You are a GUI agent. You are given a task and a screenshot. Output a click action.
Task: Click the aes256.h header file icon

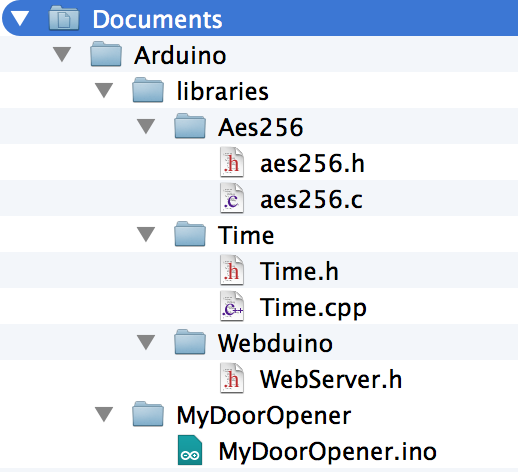click(232, 162)
